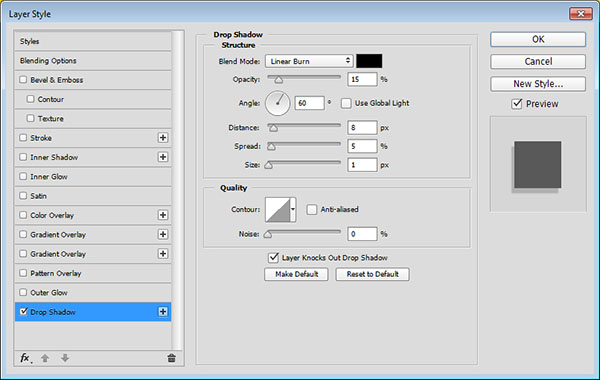Select Blending Options in the list

coord(93,61)
